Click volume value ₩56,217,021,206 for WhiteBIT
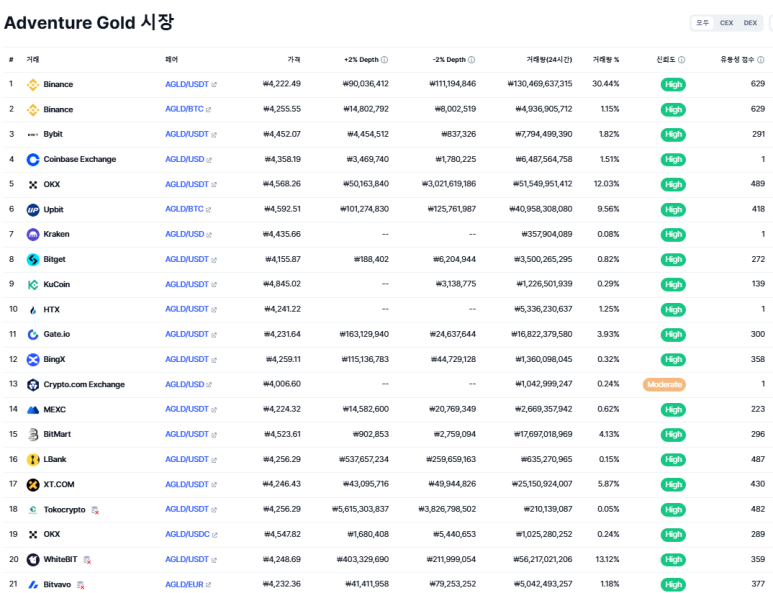 pos(542,559)
